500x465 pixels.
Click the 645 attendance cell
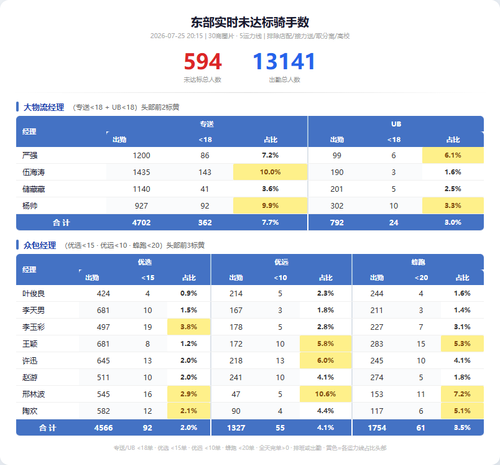(x=103, y=361)
